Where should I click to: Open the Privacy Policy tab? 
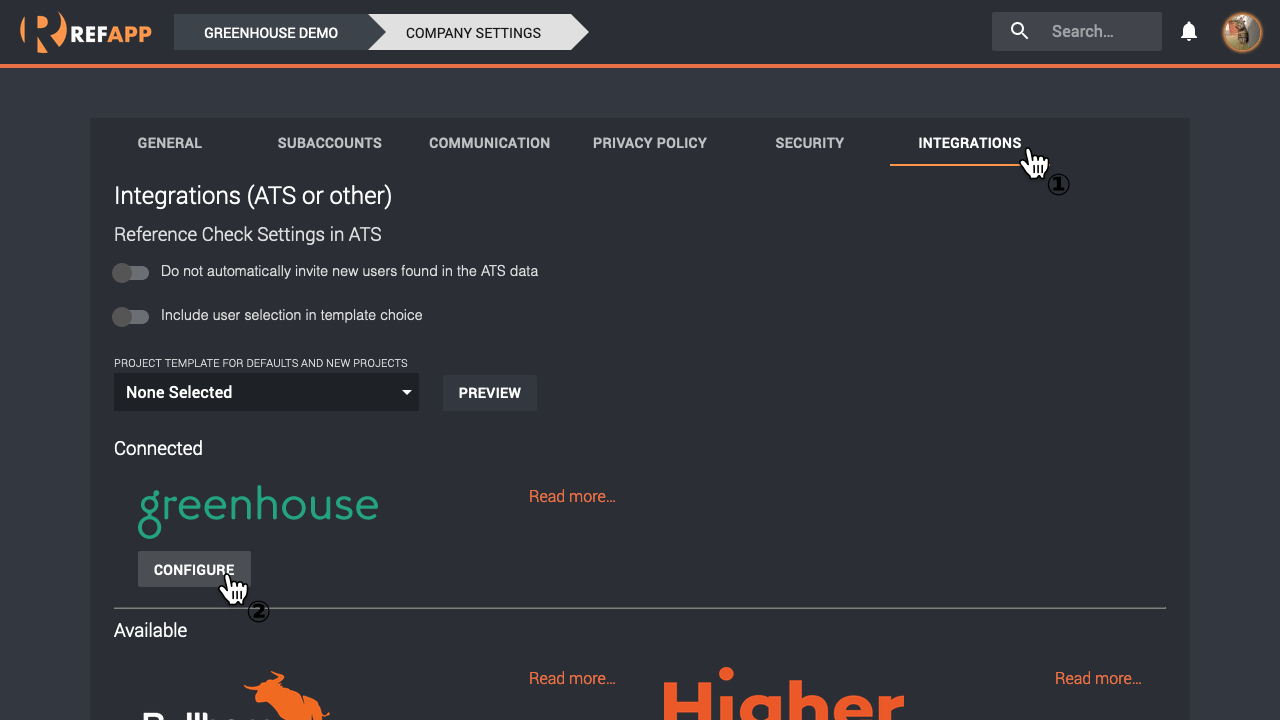(x=650, y=143)
